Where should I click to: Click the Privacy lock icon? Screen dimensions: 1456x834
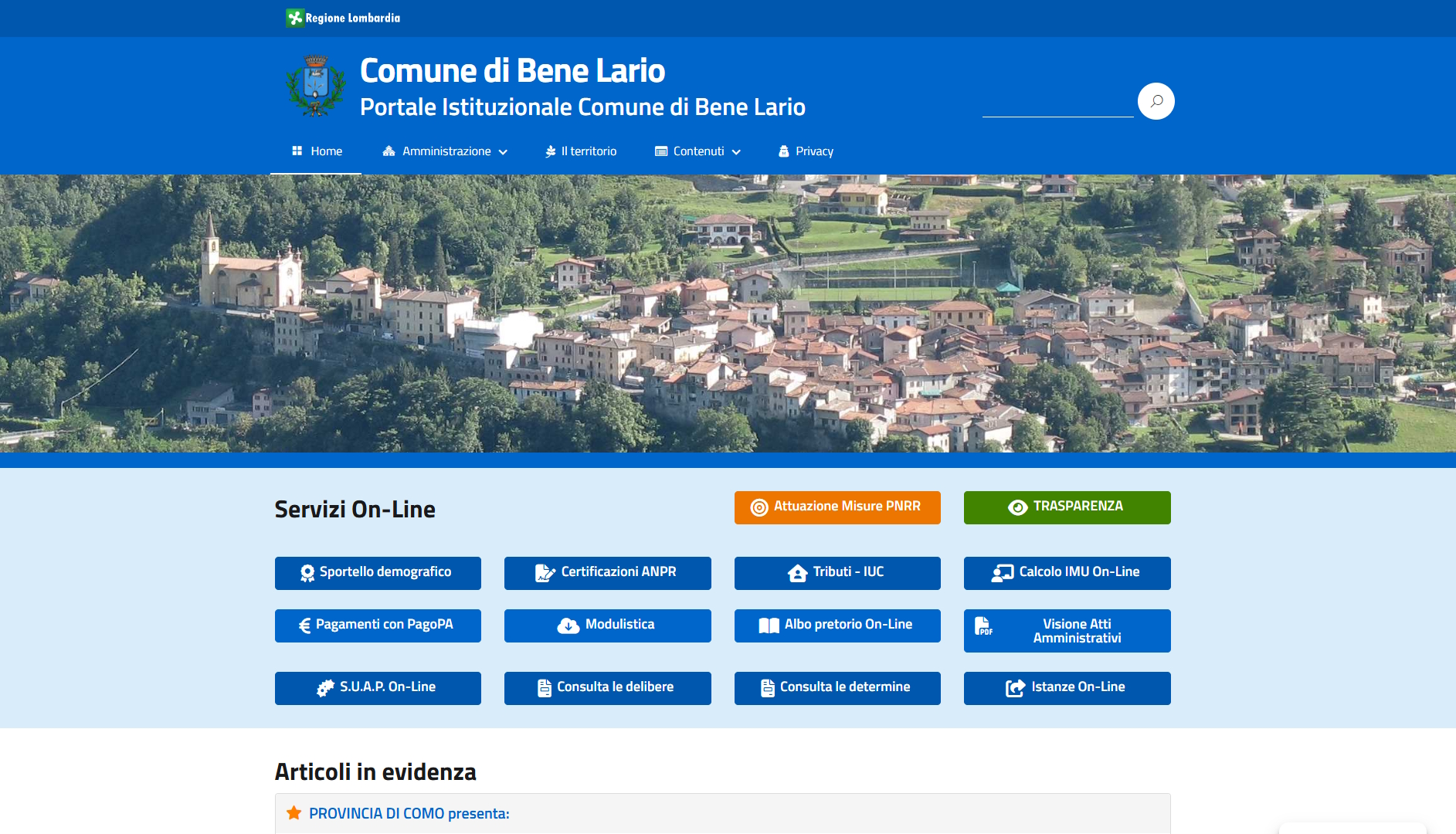pos(784,151)
